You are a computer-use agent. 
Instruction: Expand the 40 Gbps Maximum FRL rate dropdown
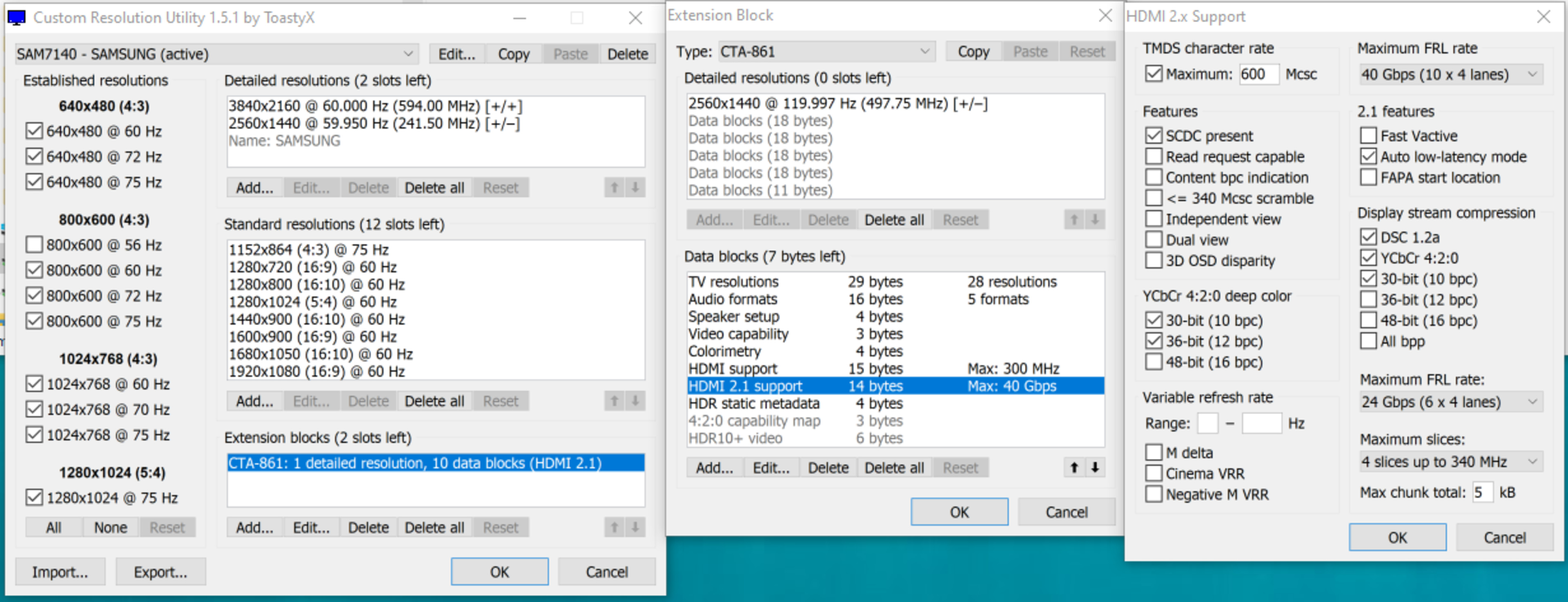tap(1451, 75)
